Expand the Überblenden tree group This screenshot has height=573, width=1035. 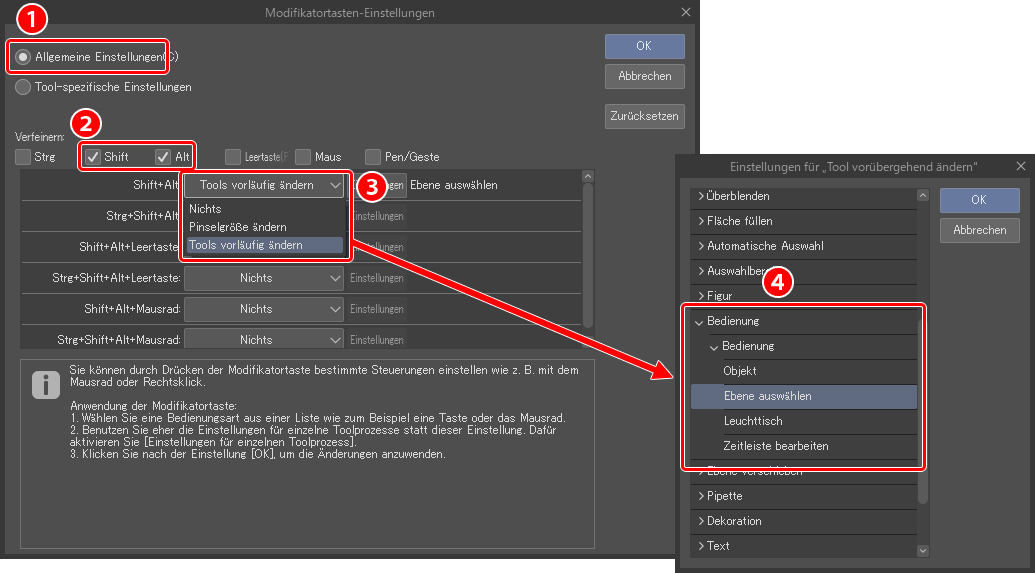[x=702, y=196]
